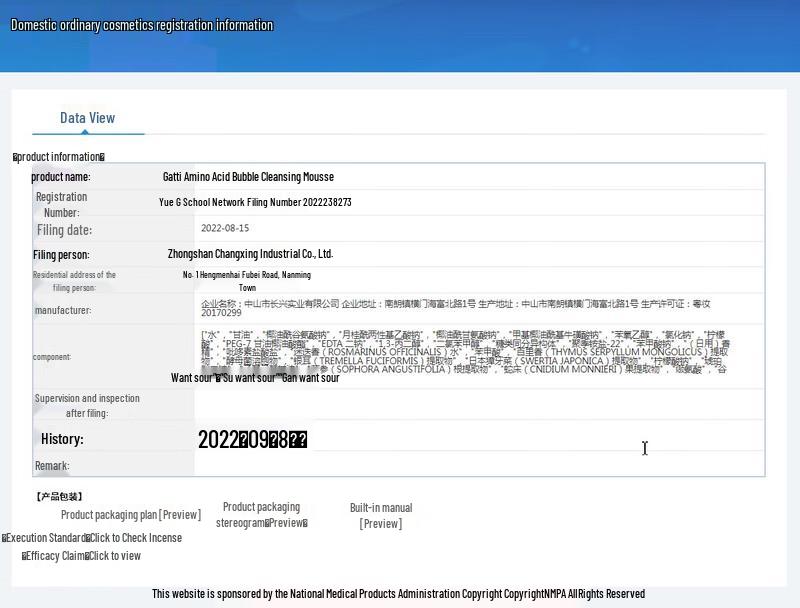Click the 产品包装 section heading
800x608 pixels.
coord(59,496)
